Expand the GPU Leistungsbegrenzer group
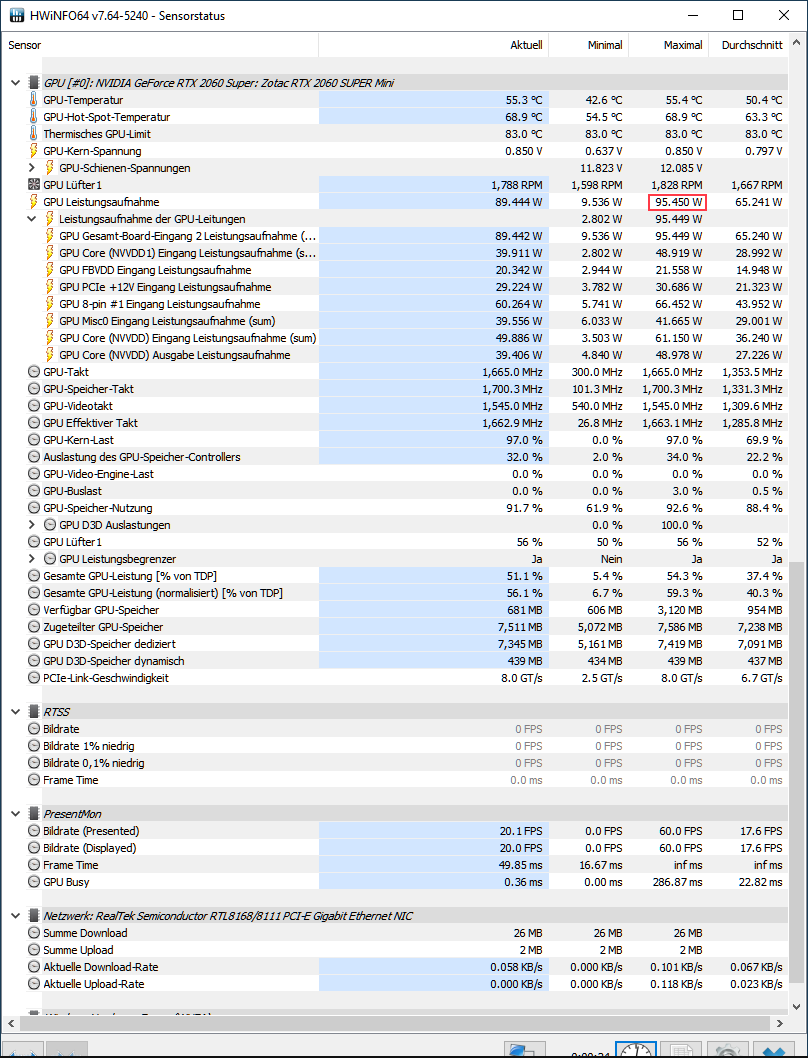This screenshot has width=808, height=1058. tap(32, 559)
